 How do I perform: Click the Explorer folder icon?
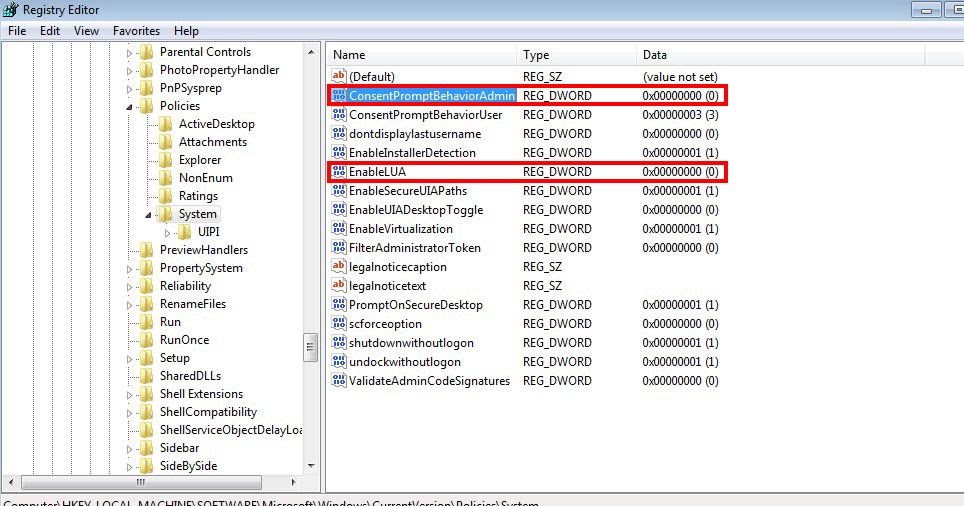tap(165, 160)
